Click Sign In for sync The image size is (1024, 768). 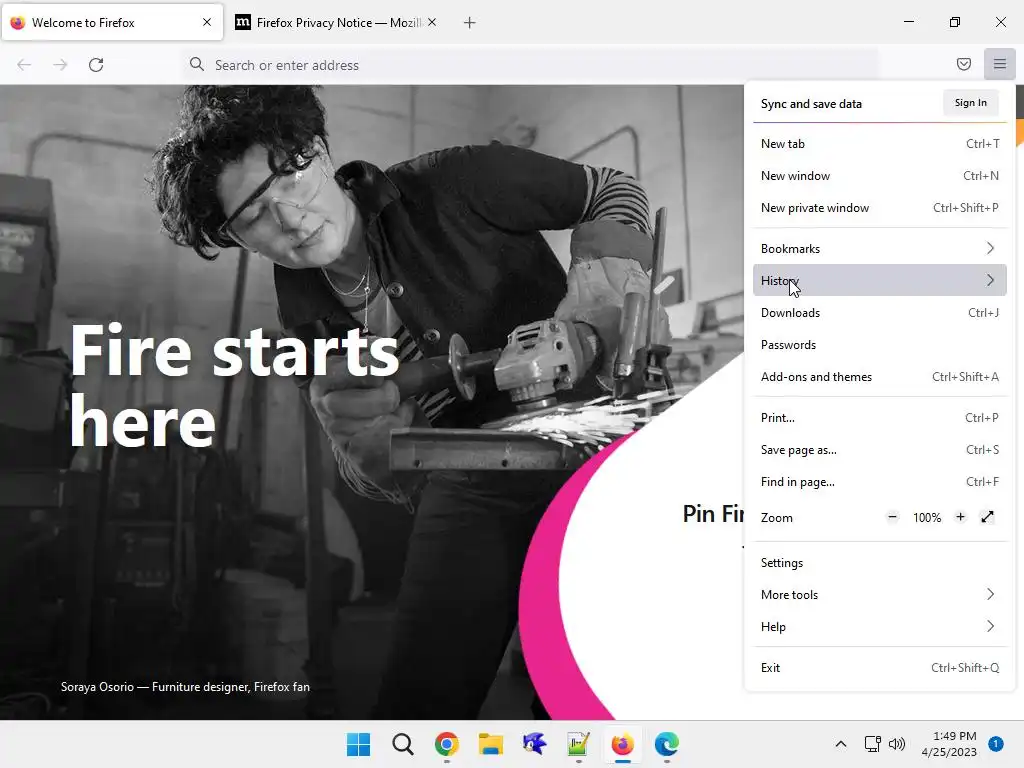click(x=970, y=103)
